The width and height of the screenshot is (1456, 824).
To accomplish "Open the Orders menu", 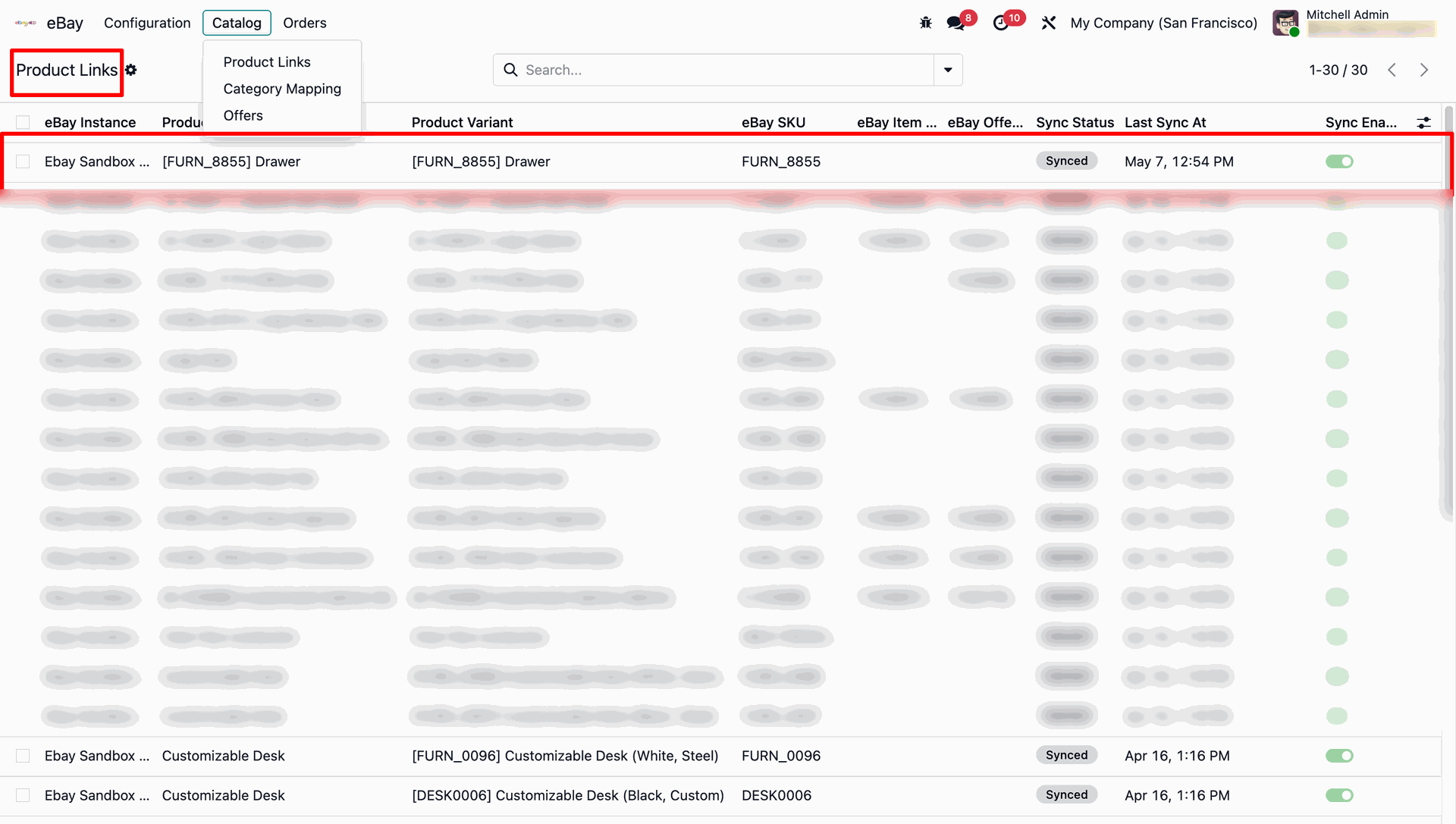I will pyautogui.click(x=305, y=23).
